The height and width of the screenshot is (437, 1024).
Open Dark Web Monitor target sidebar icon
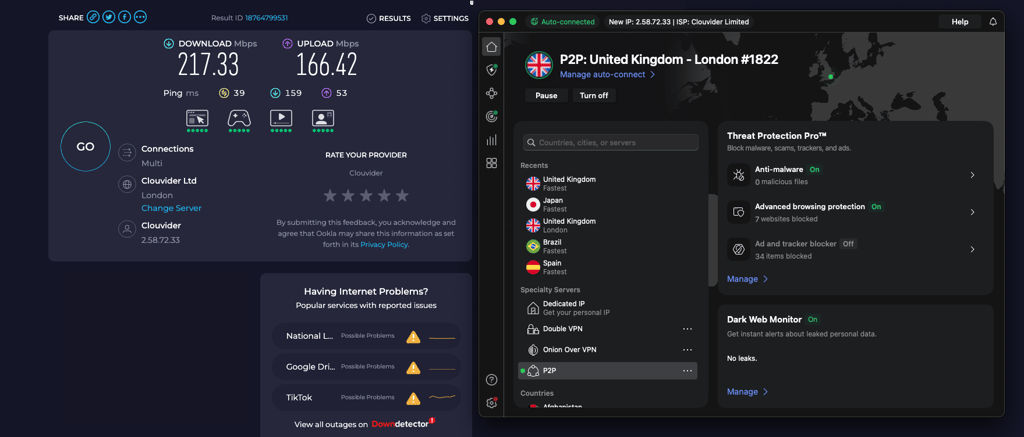pyautogui.click(x=492, y=117)
